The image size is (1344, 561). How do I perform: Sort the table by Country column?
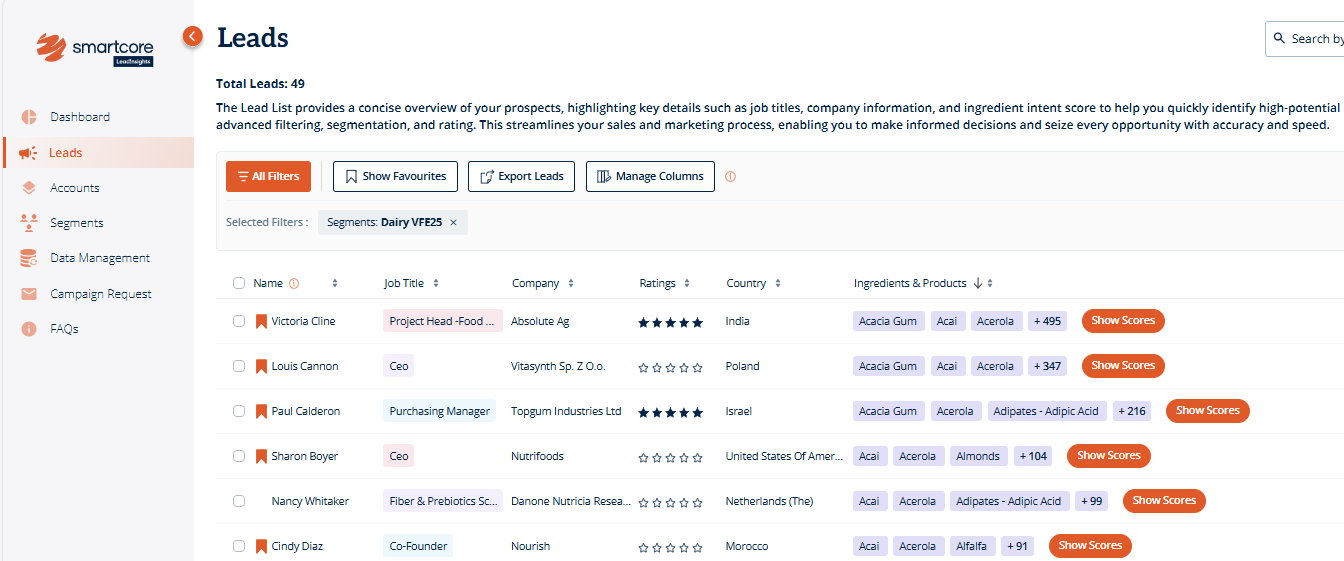pyautogui.click(x=778, y=284)
